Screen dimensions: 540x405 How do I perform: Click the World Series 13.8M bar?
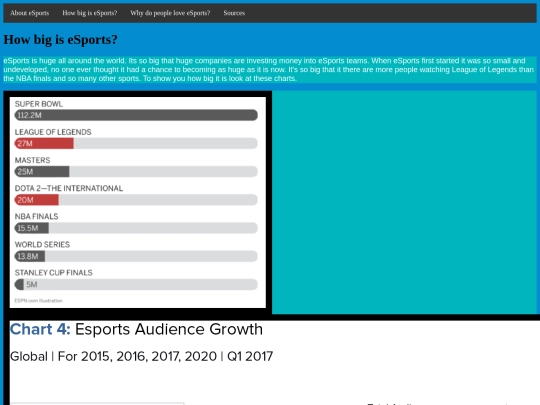[x=30, y=256]
